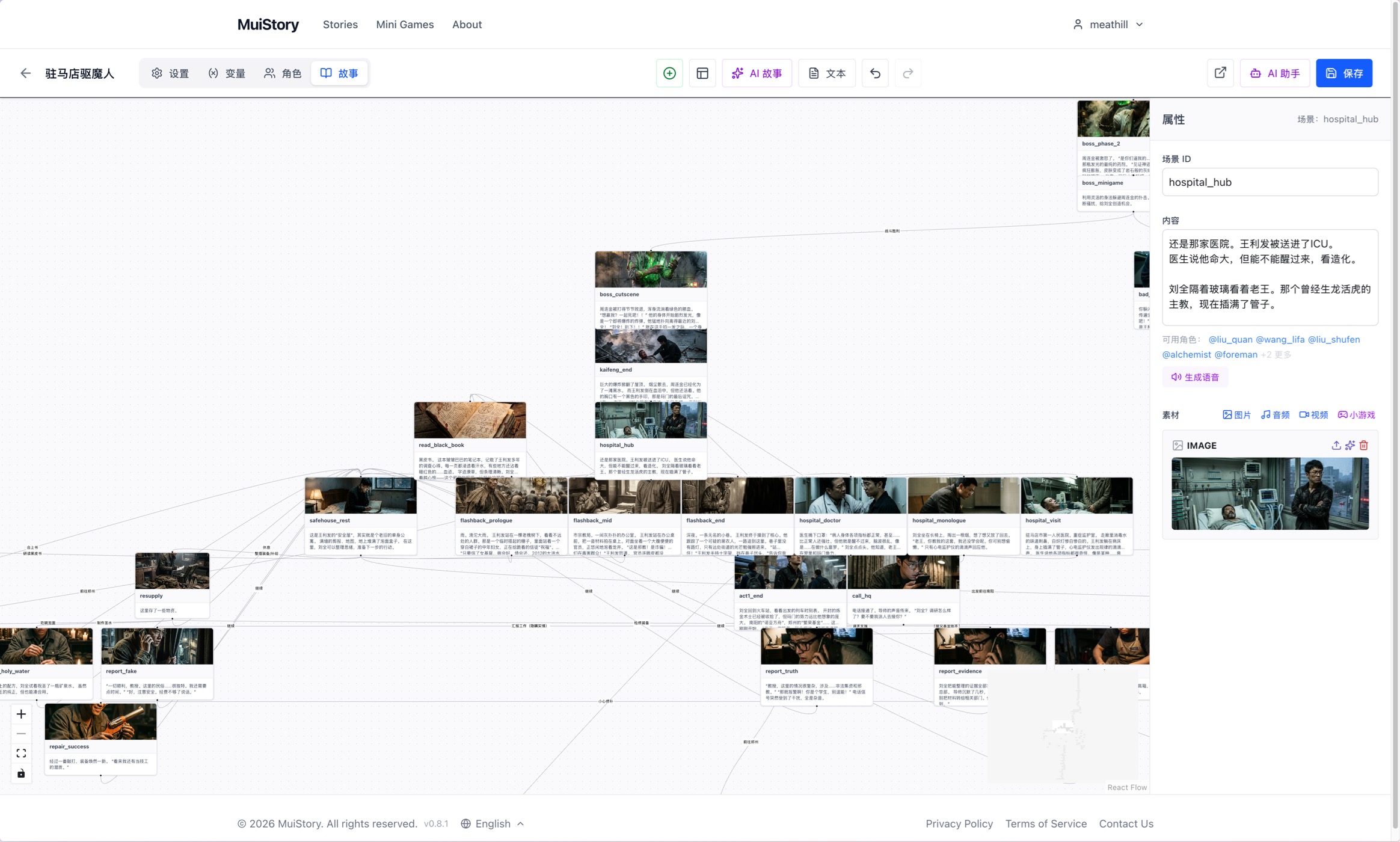Click the upload icon on IMAGE asset
1400x842 pixels.
click(x=1336, y=445)
